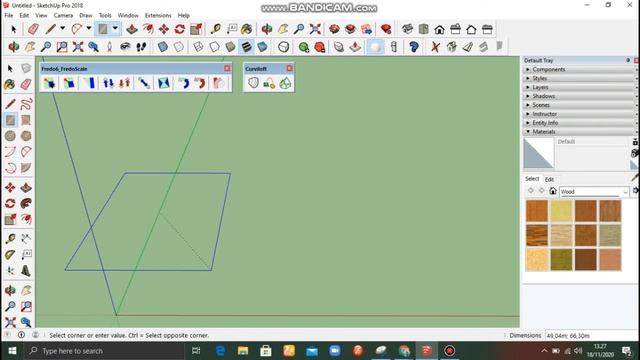Screen dimensions: 640x360
Task: Select the Freehand tool in left toolbar
Action: point(26,104)
